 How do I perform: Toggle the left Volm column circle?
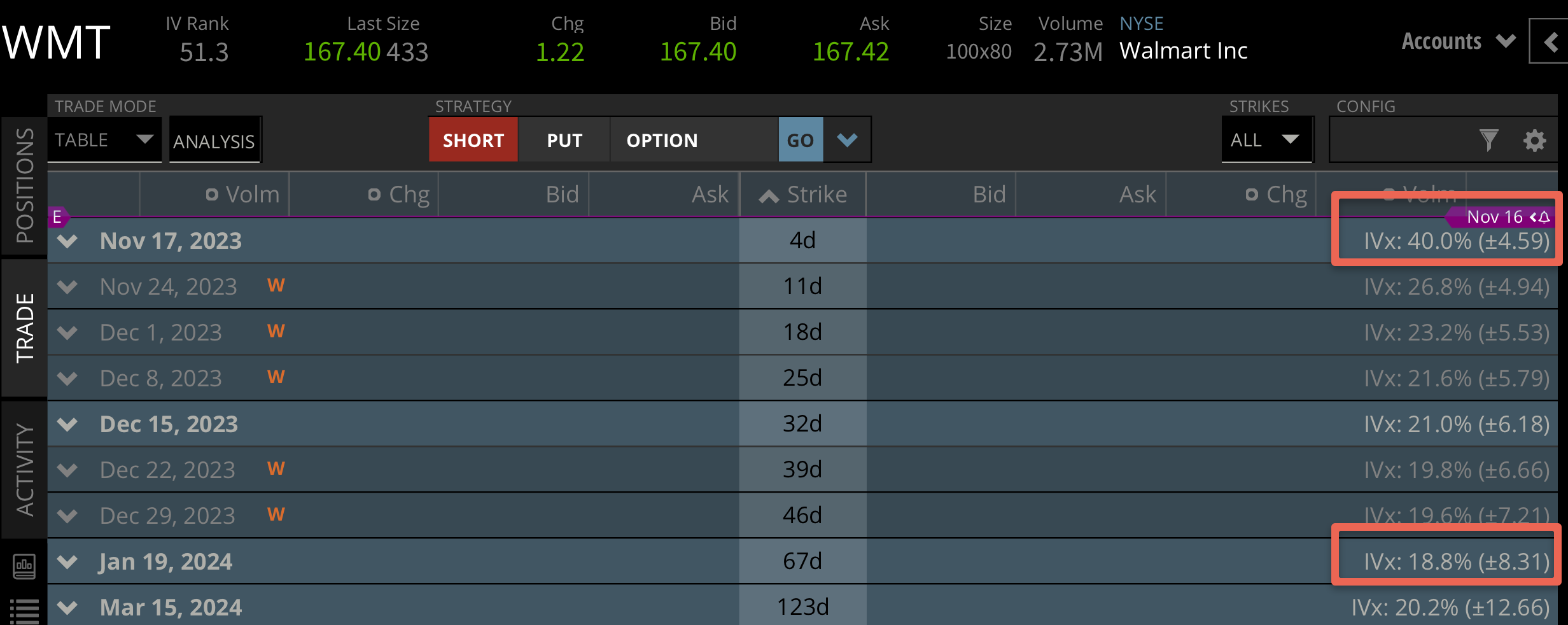(212, 195)
